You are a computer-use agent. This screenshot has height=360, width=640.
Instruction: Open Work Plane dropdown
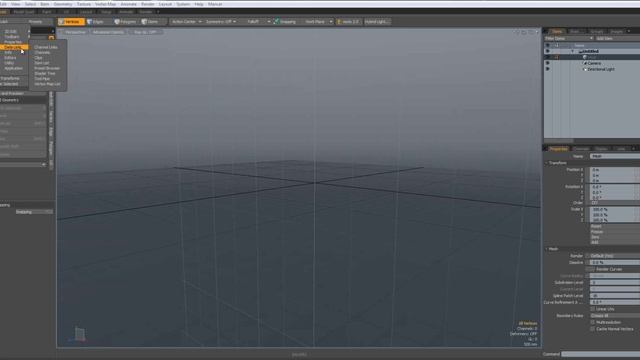pos(318,22)
